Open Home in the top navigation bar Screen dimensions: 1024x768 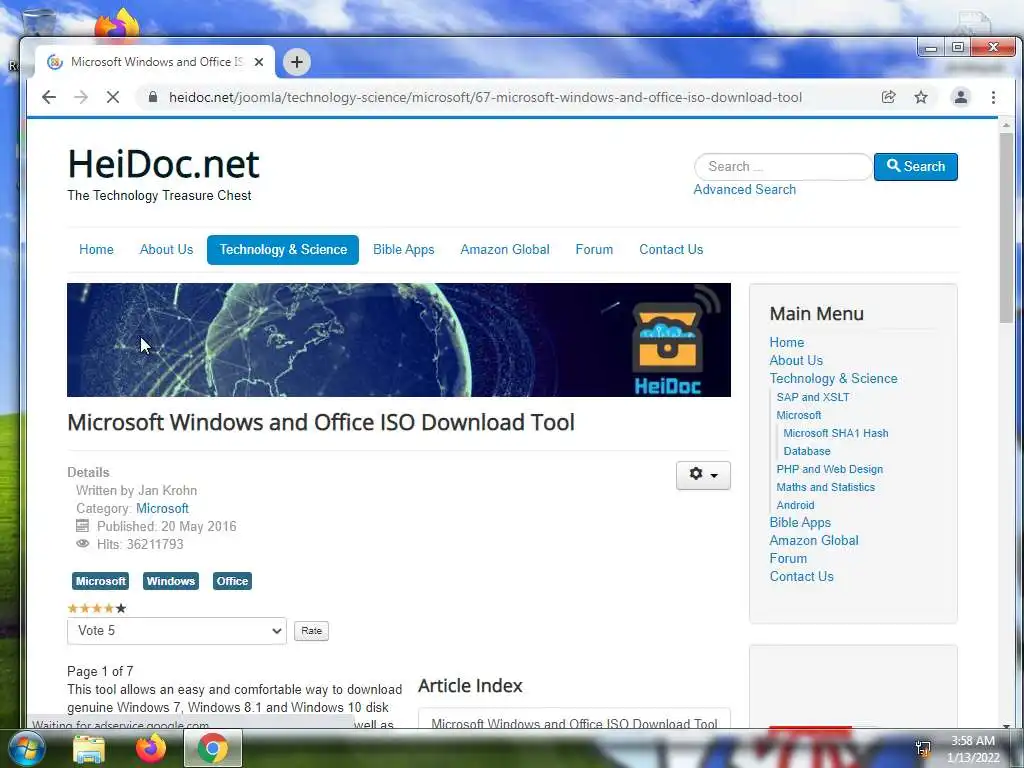pos(96,249)
